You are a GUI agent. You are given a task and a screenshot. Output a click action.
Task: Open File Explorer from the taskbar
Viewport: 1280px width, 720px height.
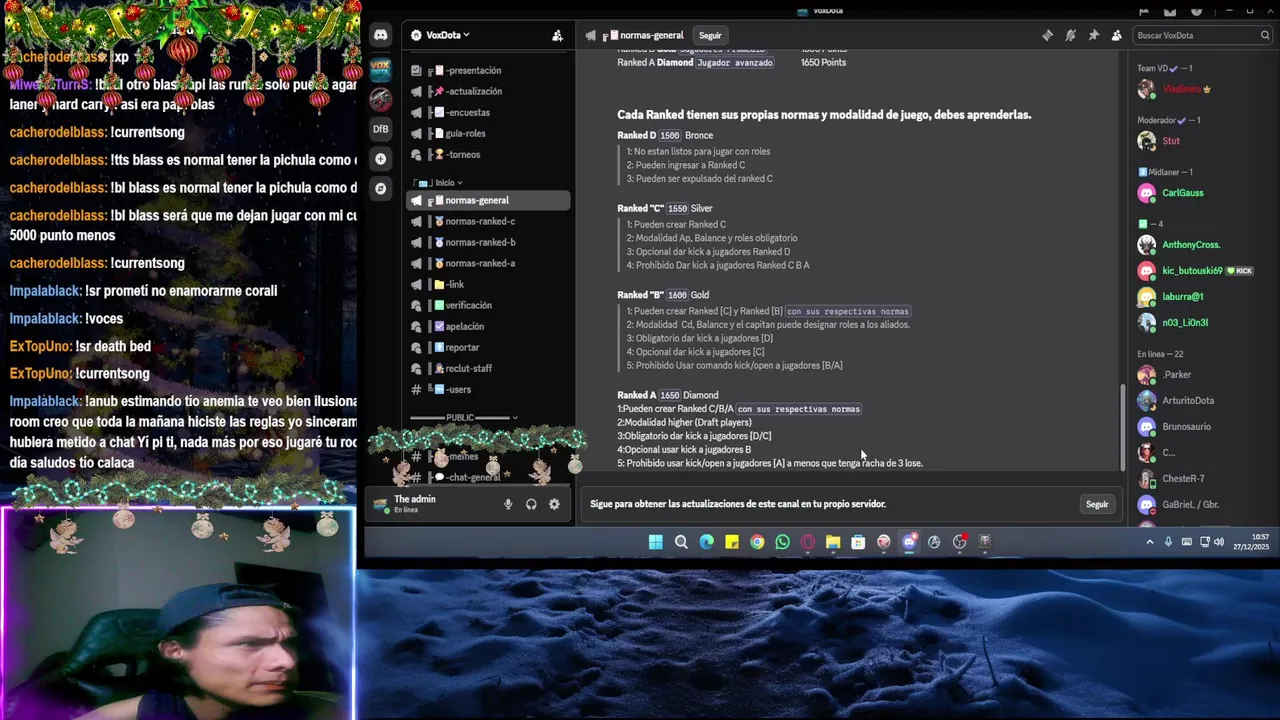click(x=832, y=542)
